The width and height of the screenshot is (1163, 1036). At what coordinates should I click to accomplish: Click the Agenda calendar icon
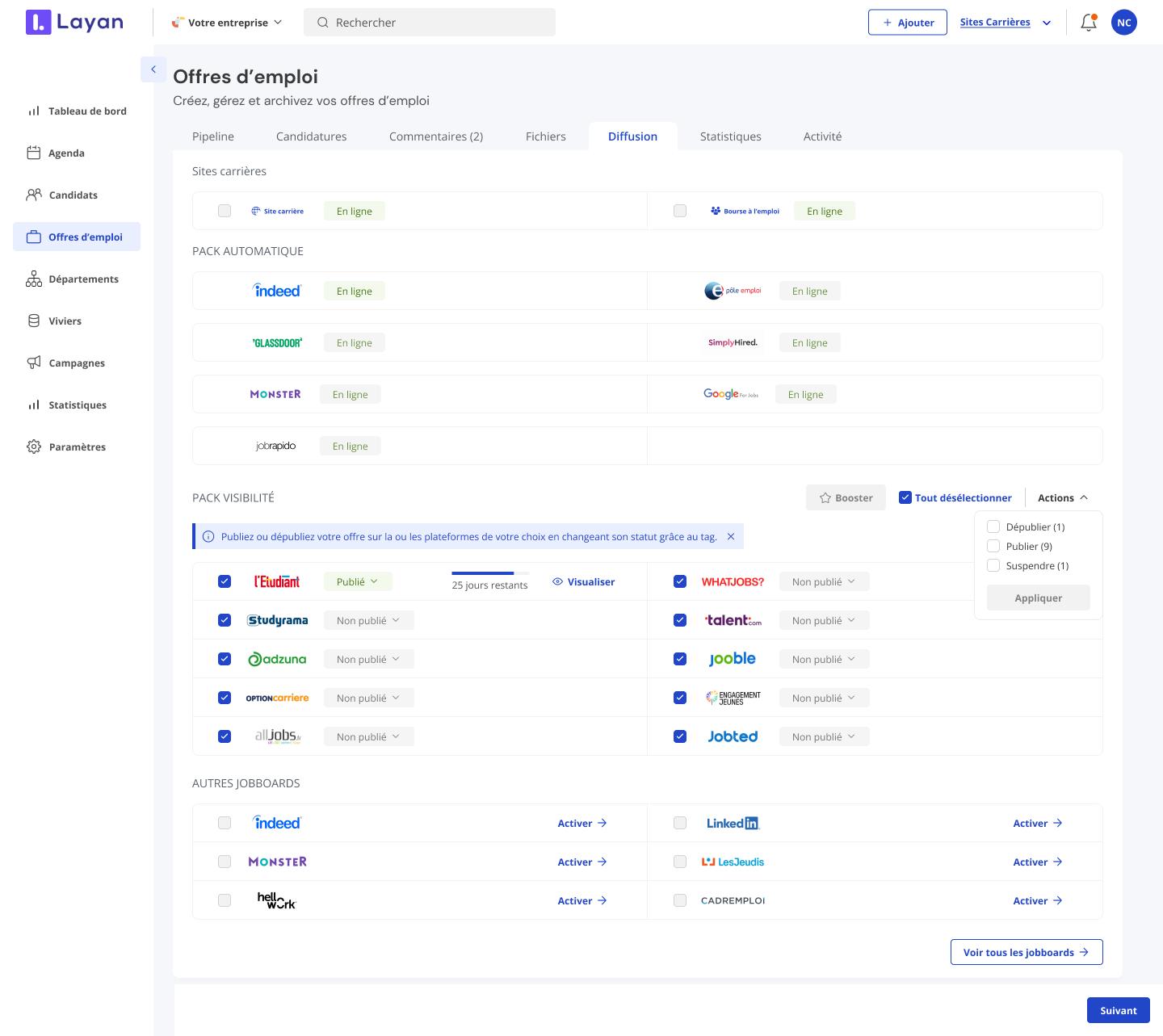tap(34, 153)
